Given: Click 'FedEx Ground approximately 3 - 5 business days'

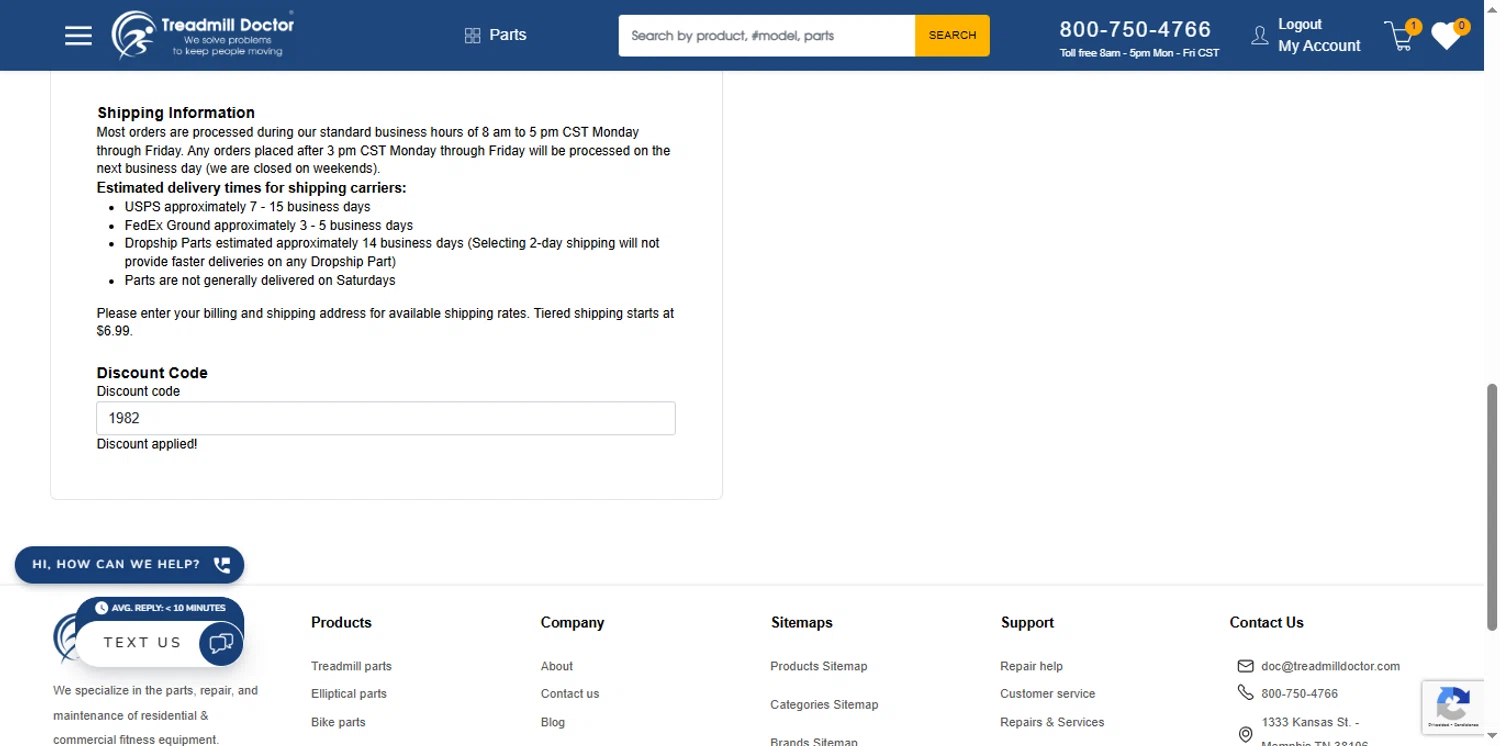Looking at the screenshot, I should pyautogui.click(x=269, y=226).
